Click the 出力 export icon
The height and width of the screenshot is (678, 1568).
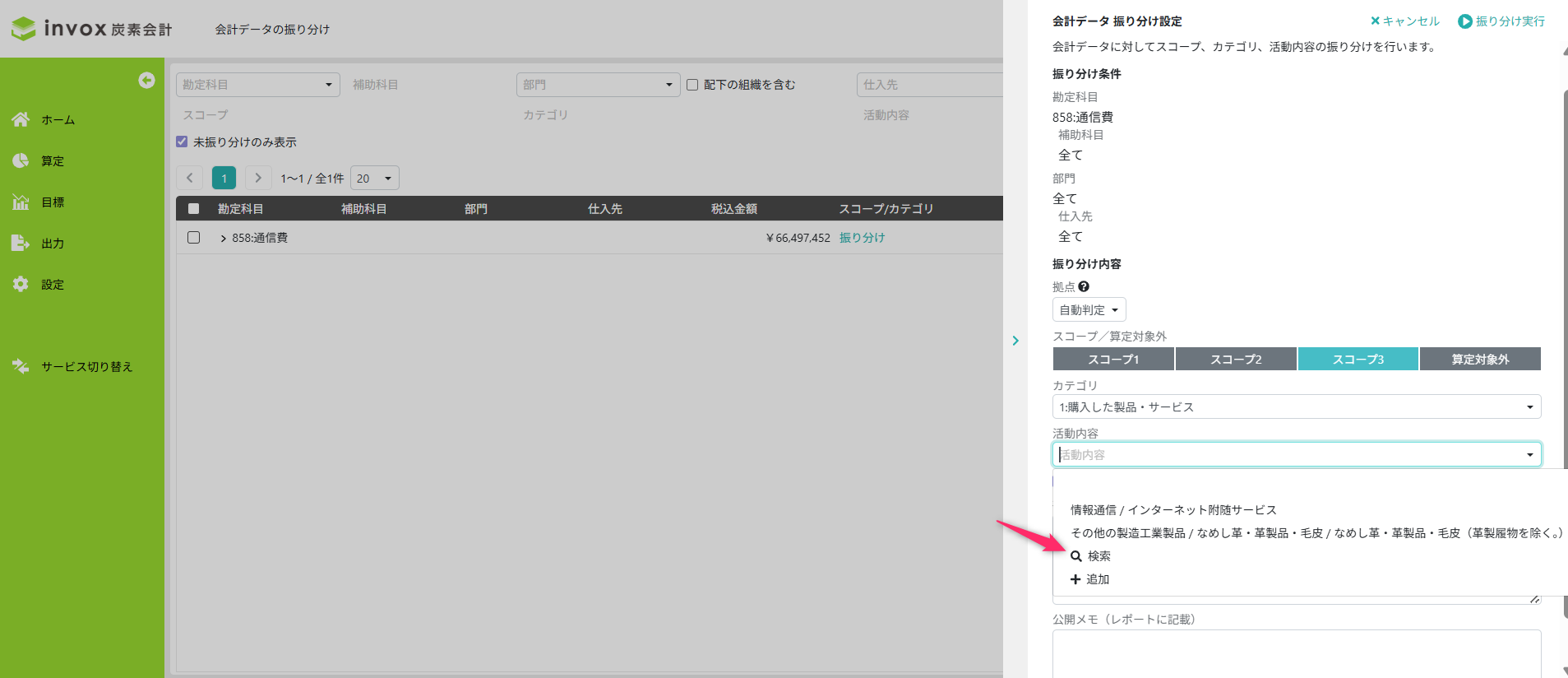[x=21, y=243]
